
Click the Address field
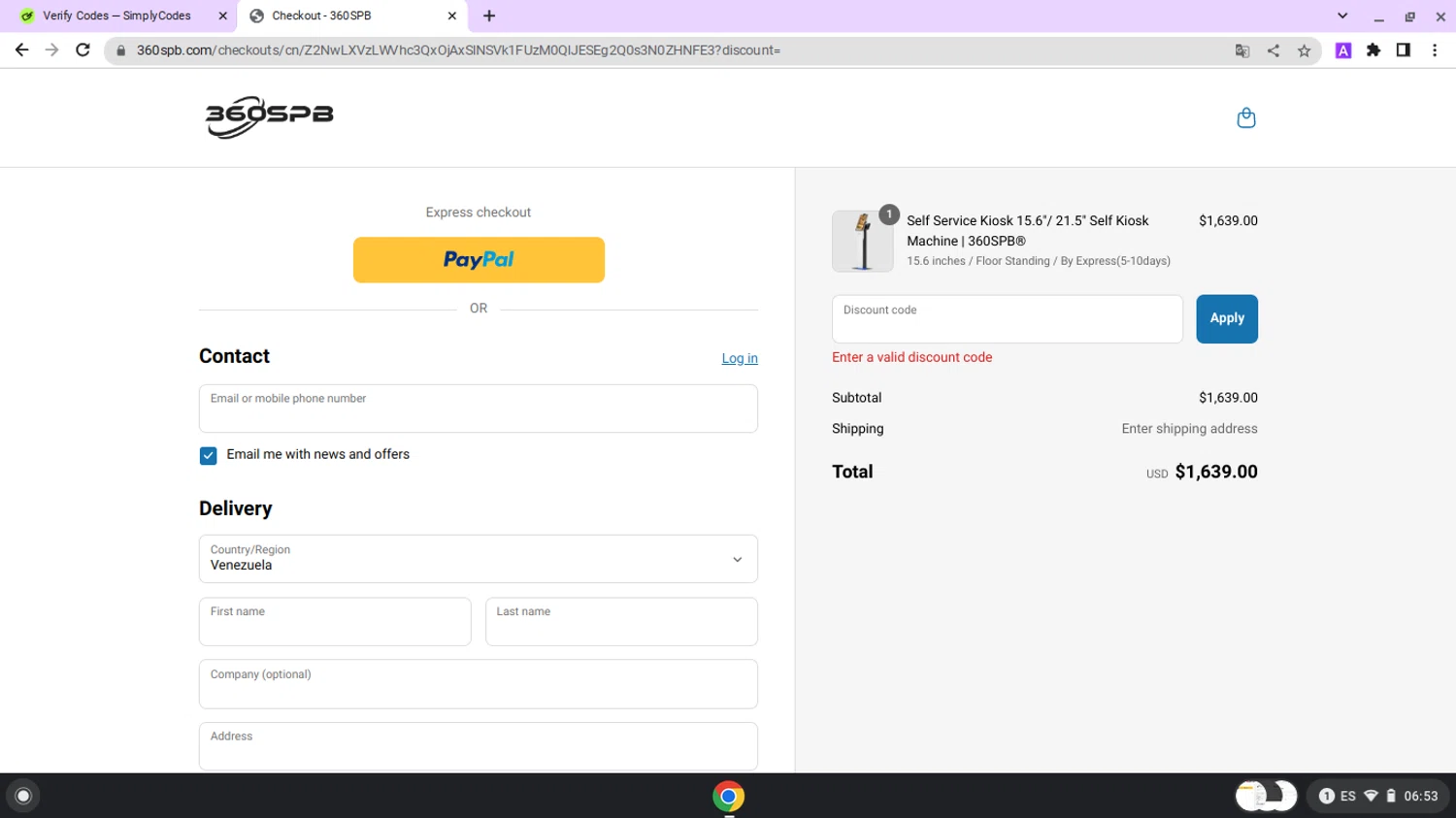point(479,746)
